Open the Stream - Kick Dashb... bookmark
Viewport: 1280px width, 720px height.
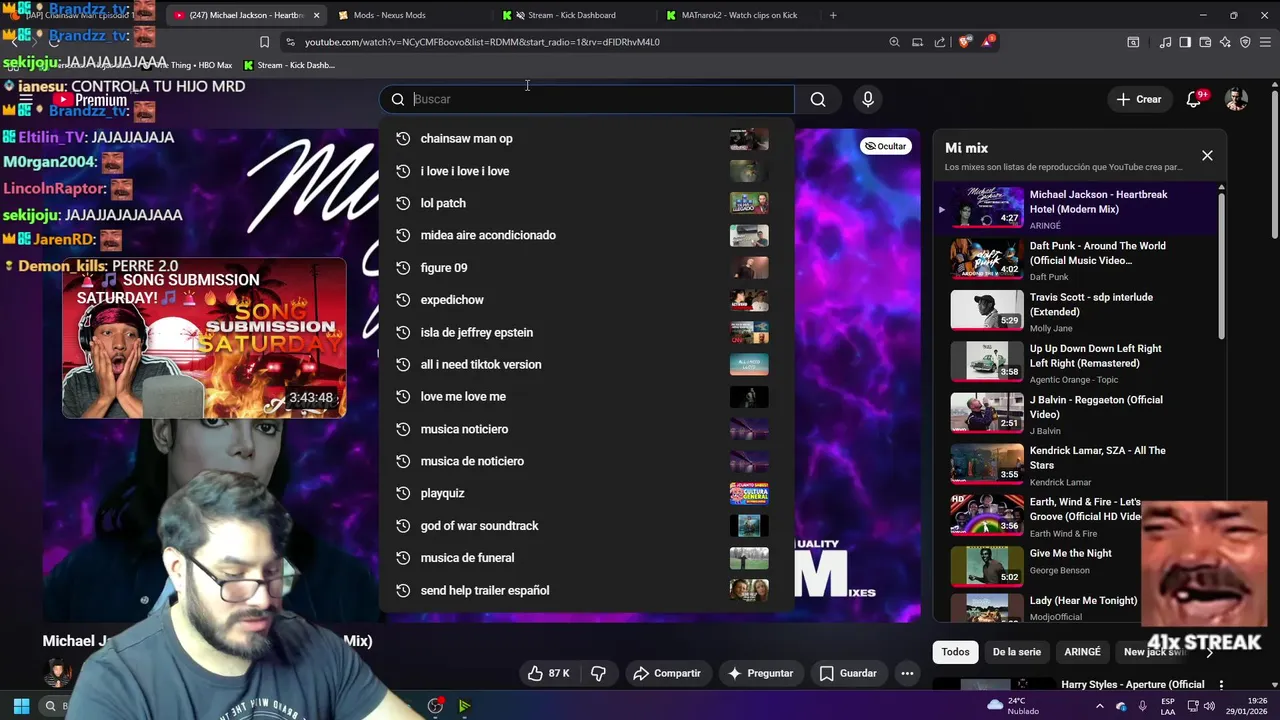289,65
